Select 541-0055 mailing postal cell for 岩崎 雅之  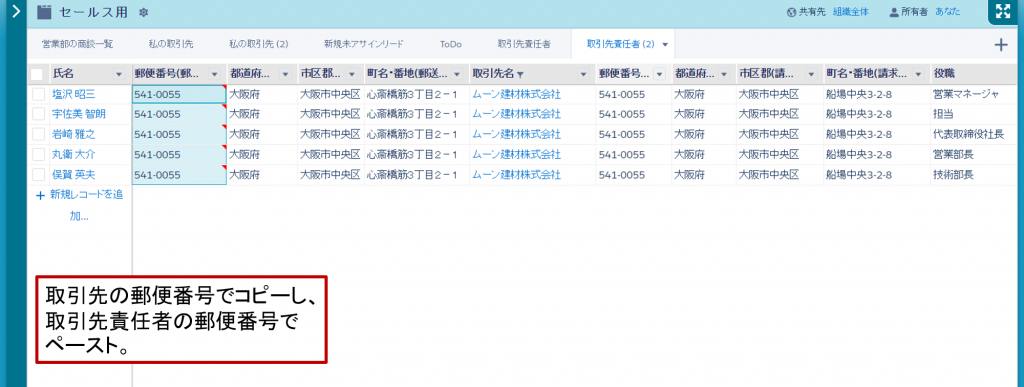coord(179,134)
